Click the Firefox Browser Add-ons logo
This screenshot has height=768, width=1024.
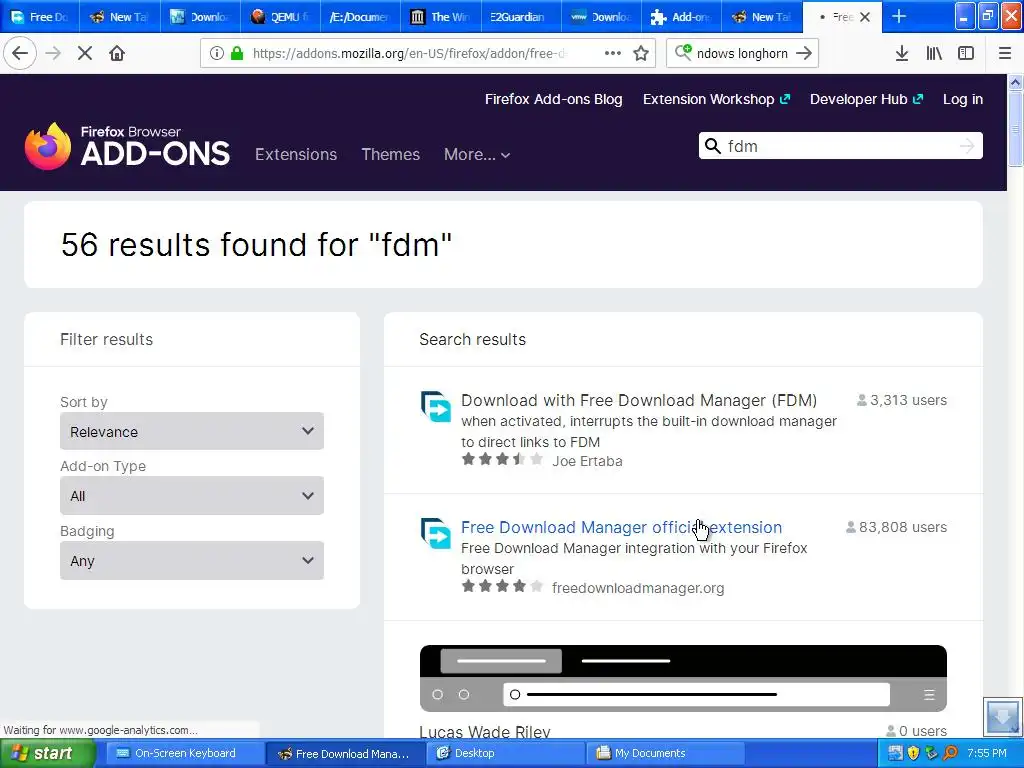click(127, 146)
